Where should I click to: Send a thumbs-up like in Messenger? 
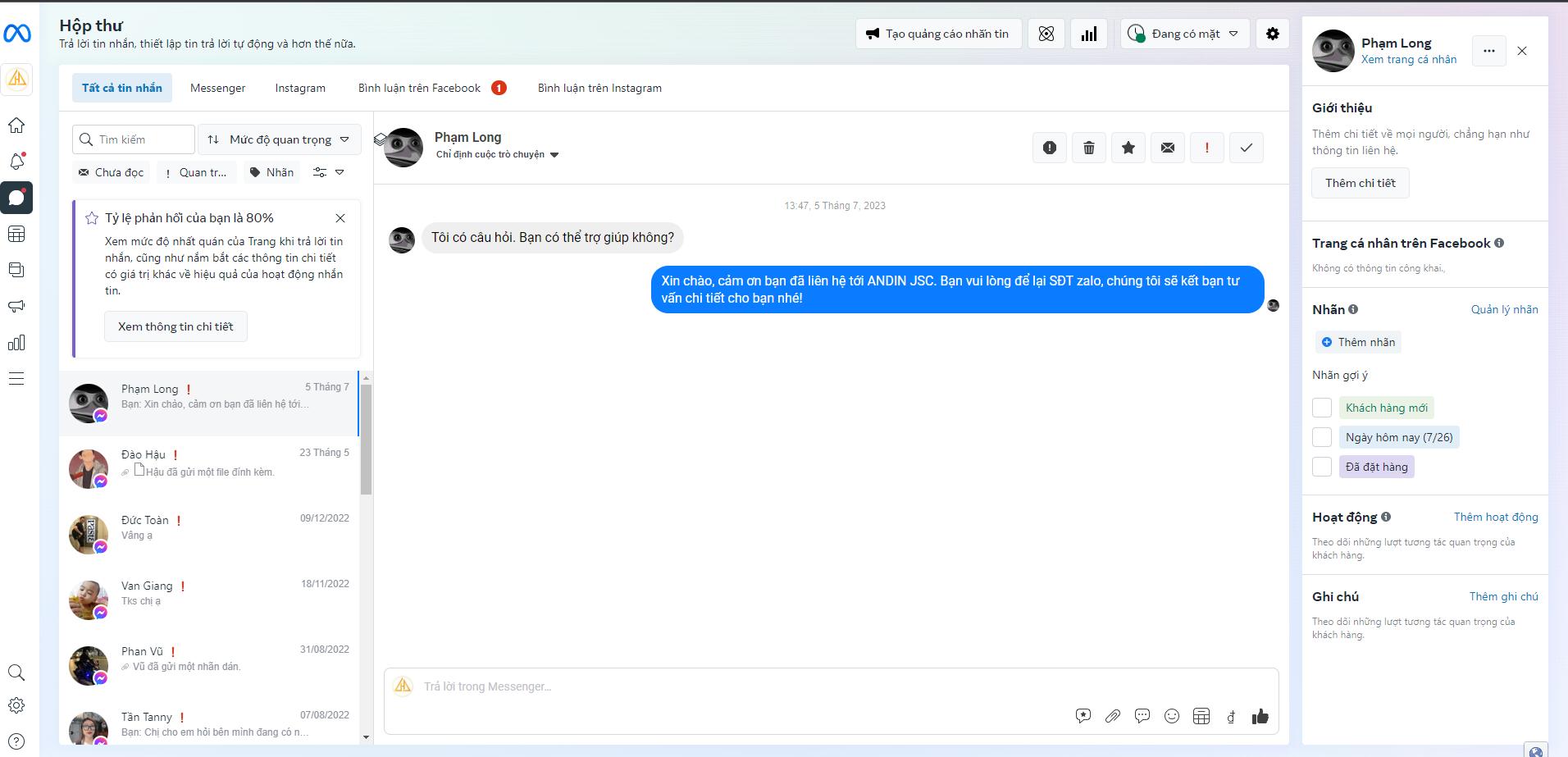coord(1260,716)
